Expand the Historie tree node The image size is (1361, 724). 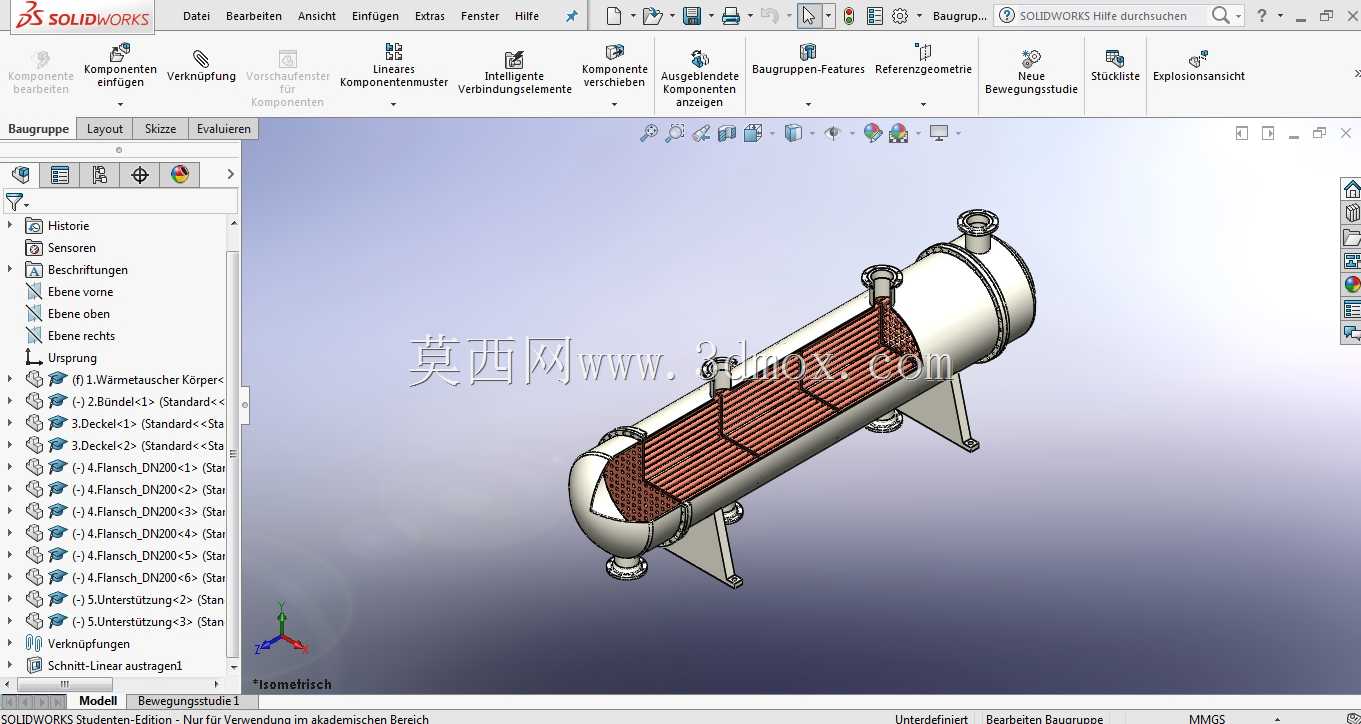10,225
